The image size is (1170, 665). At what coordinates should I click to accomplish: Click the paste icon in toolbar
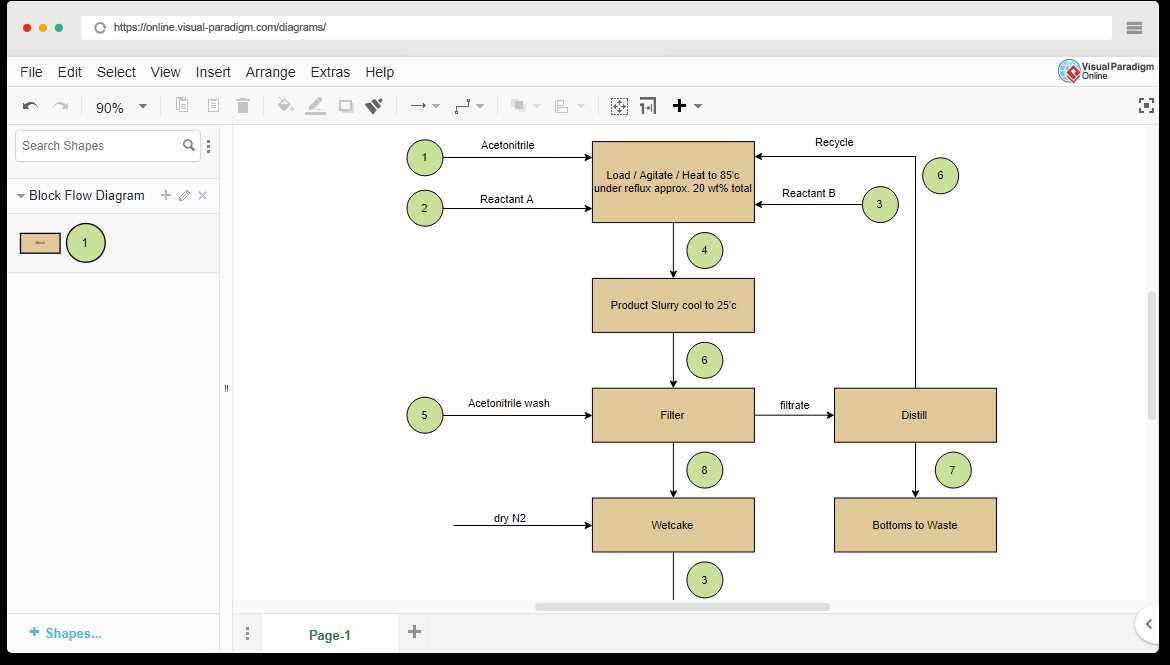(213, 105)
